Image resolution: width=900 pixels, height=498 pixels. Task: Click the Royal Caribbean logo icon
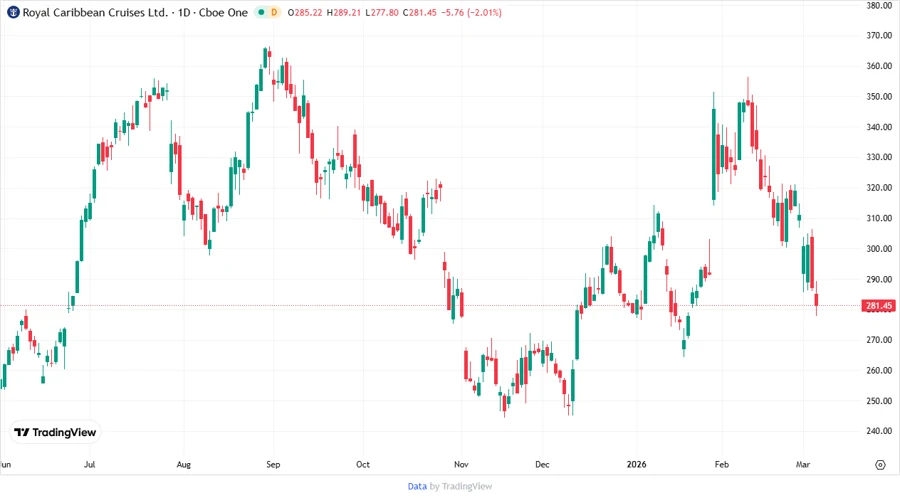tap(13, 12)
